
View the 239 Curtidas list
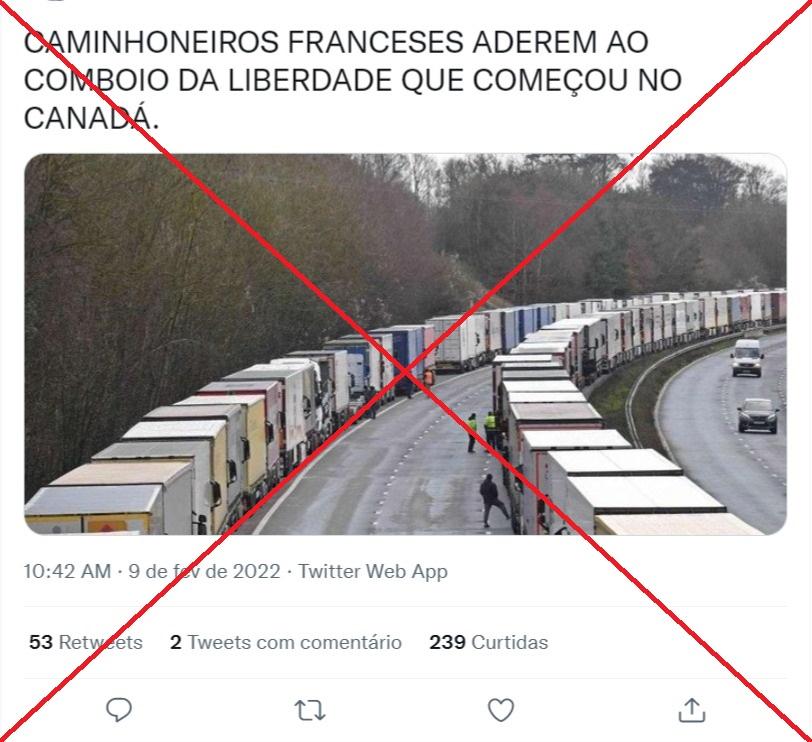pyautogui.click(x=488, y=642)
